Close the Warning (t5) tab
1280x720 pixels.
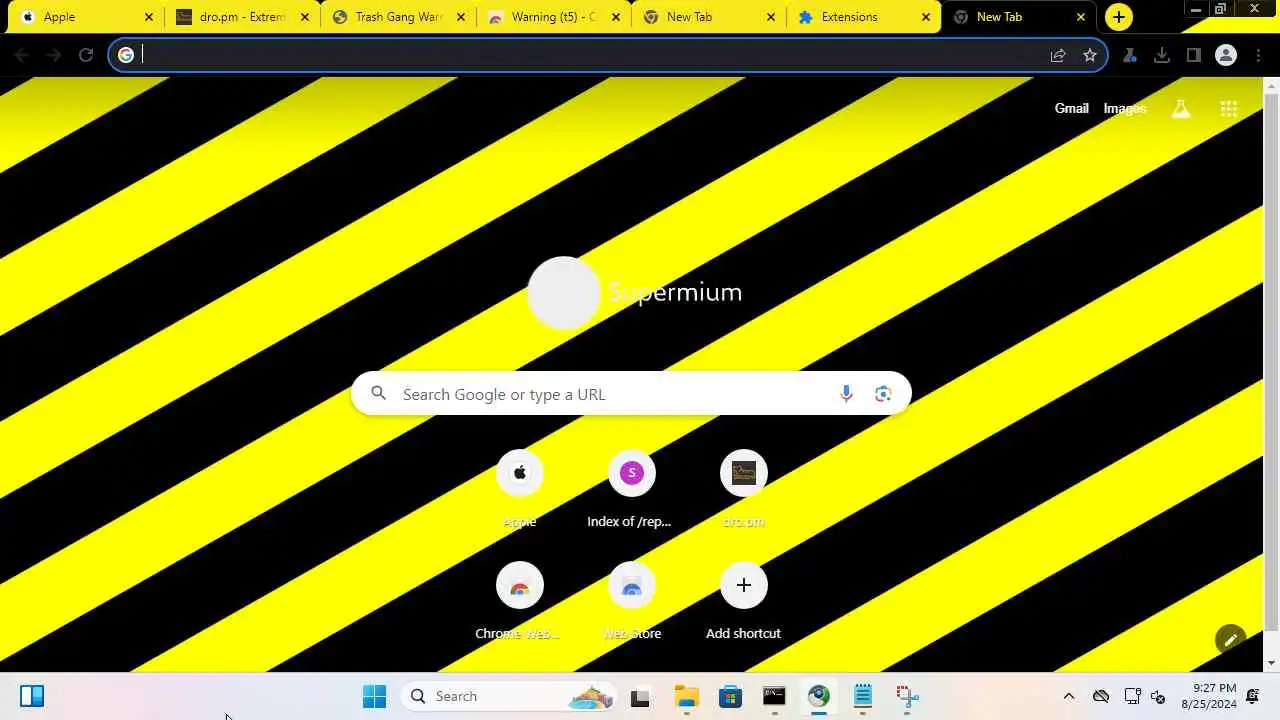point(616,17)
